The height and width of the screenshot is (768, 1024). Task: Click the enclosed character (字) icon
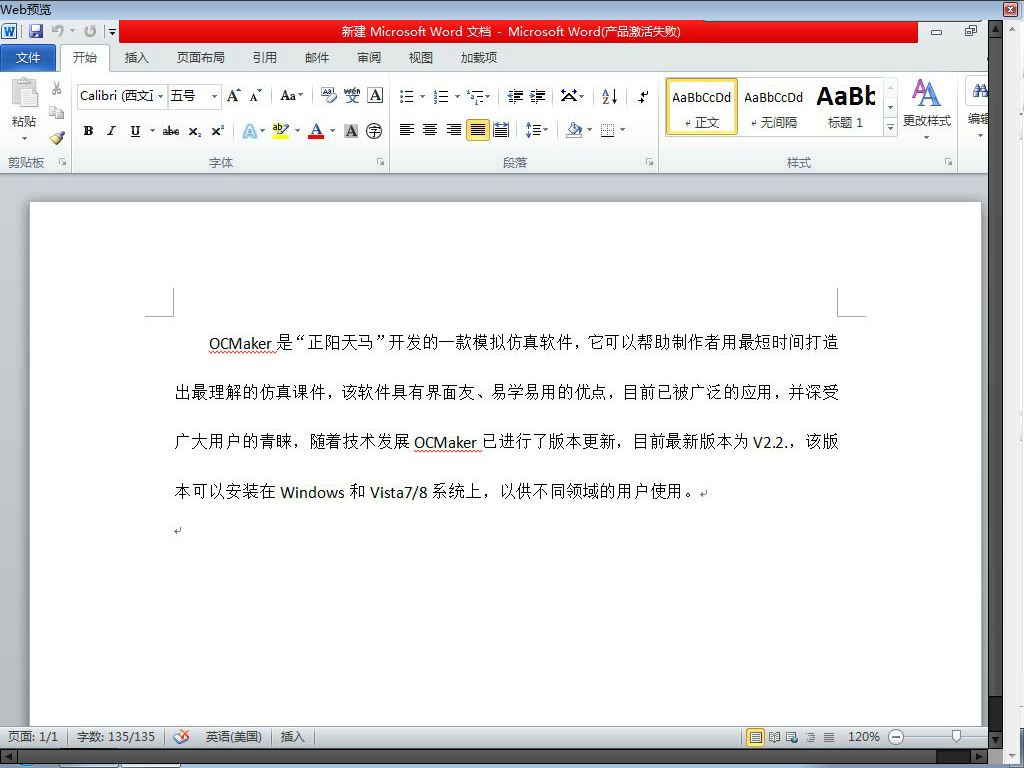pyautogui.click(x=374, y=131)
